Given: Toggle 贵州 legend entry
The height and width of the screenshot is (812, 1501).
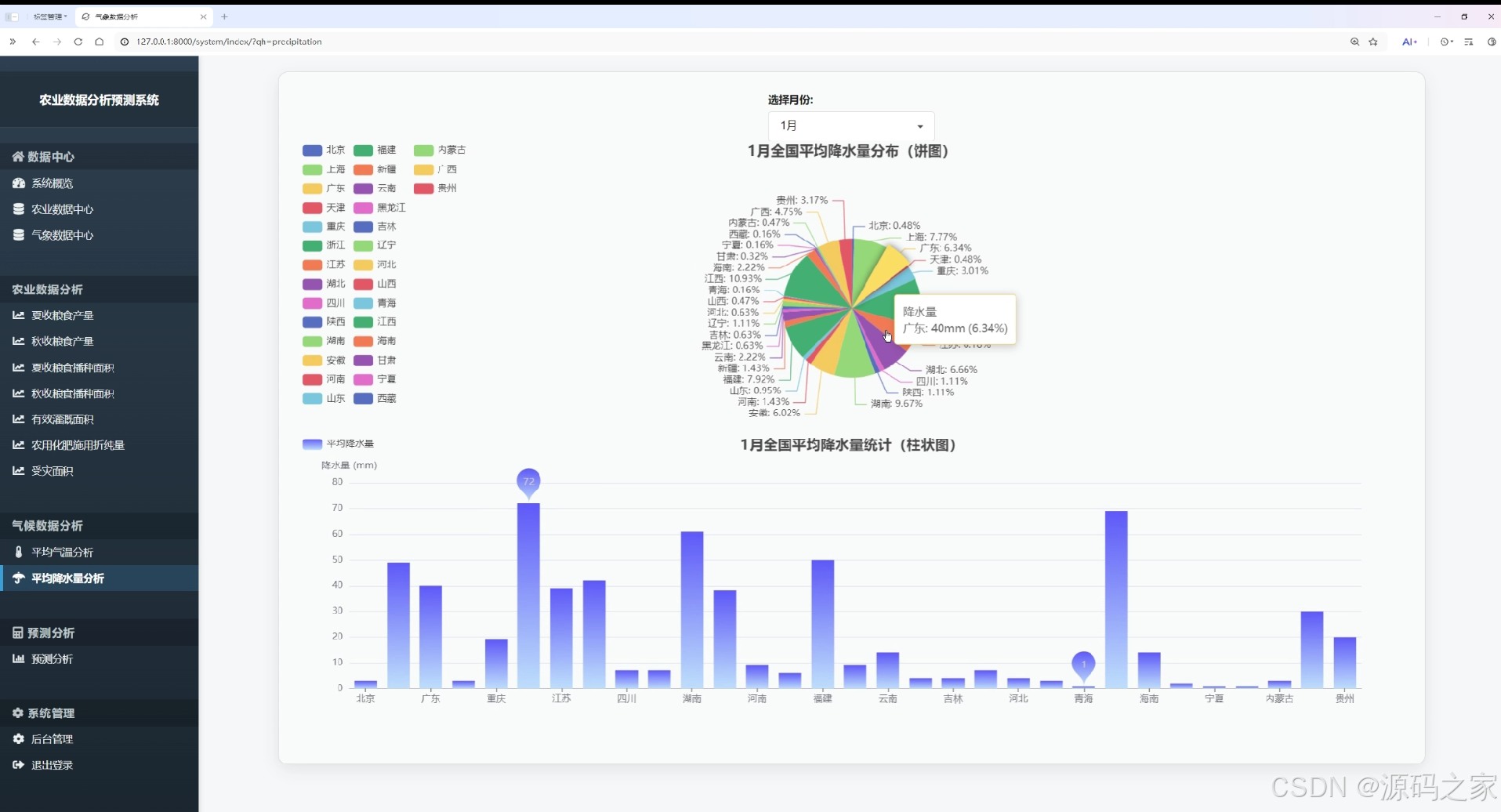Looking at the screenshot, I should tap(435, 188).
